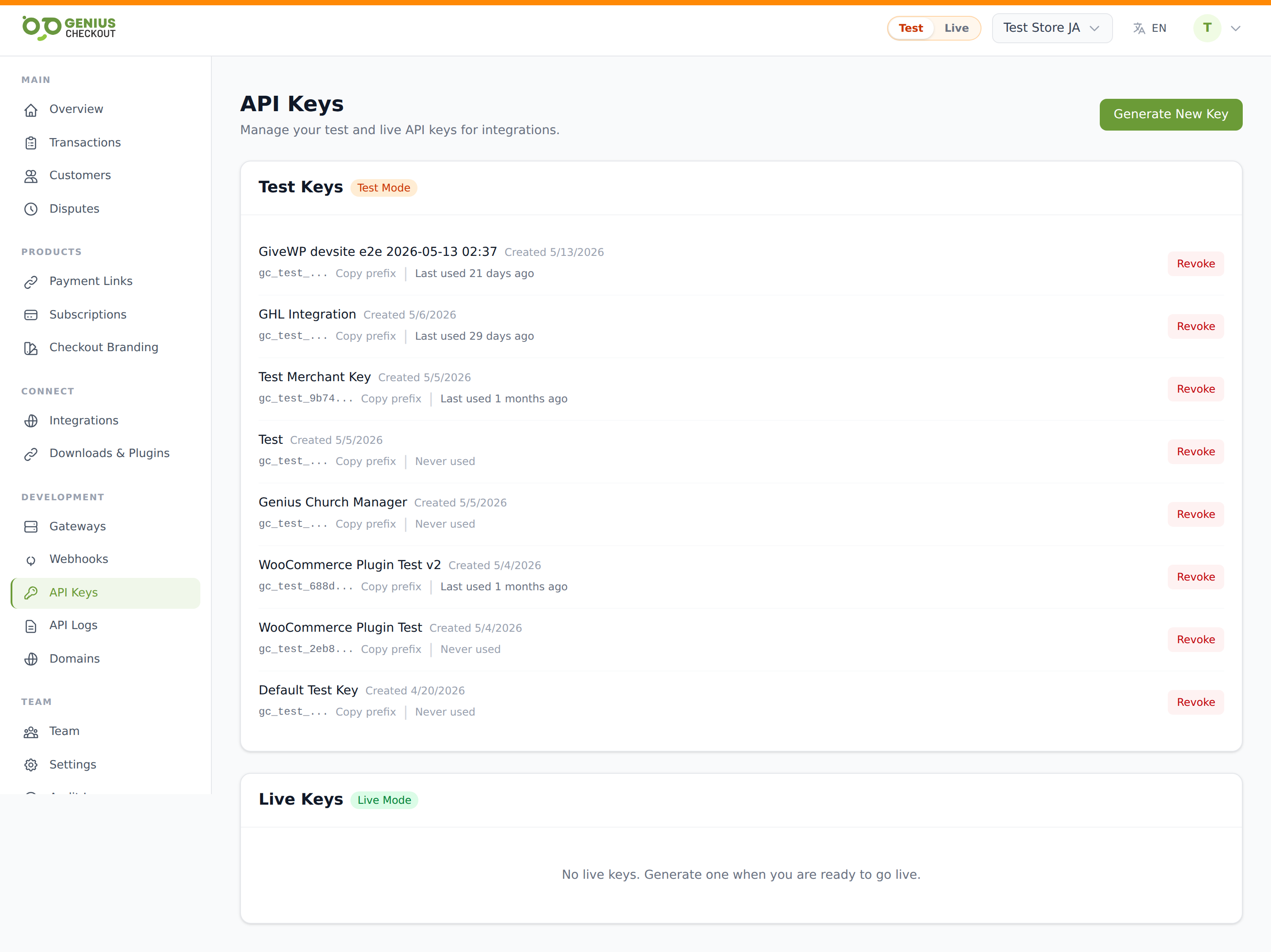
Task: Open Customers section
Action: click(106, 175)
